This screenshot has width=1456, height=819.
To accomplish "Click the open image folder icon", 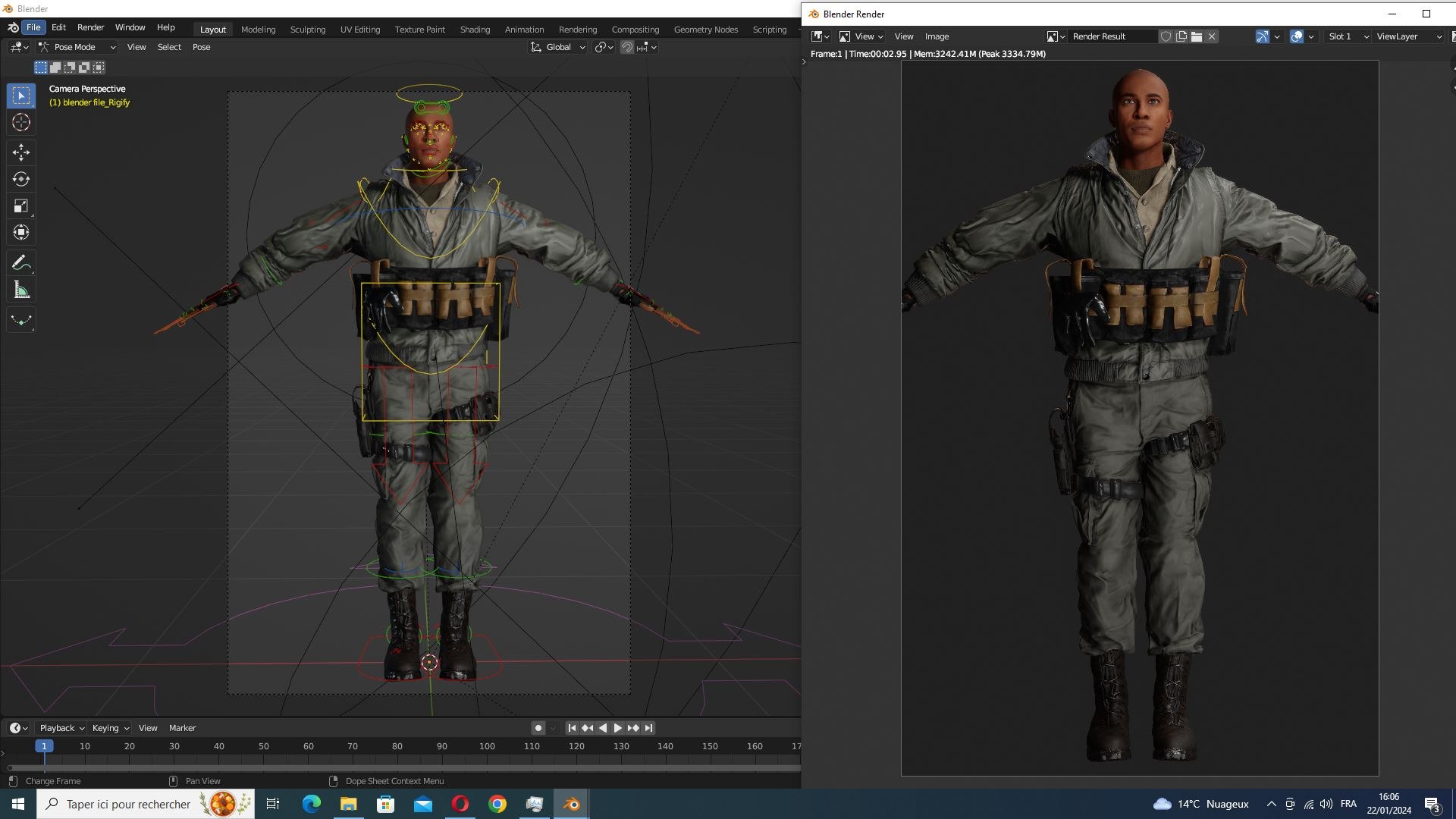I will [1197, 36].
